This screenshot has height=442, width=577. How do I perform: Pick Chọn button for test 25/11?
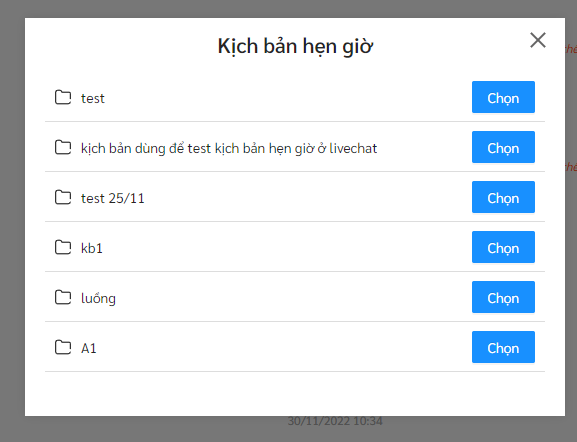point(503,197)
